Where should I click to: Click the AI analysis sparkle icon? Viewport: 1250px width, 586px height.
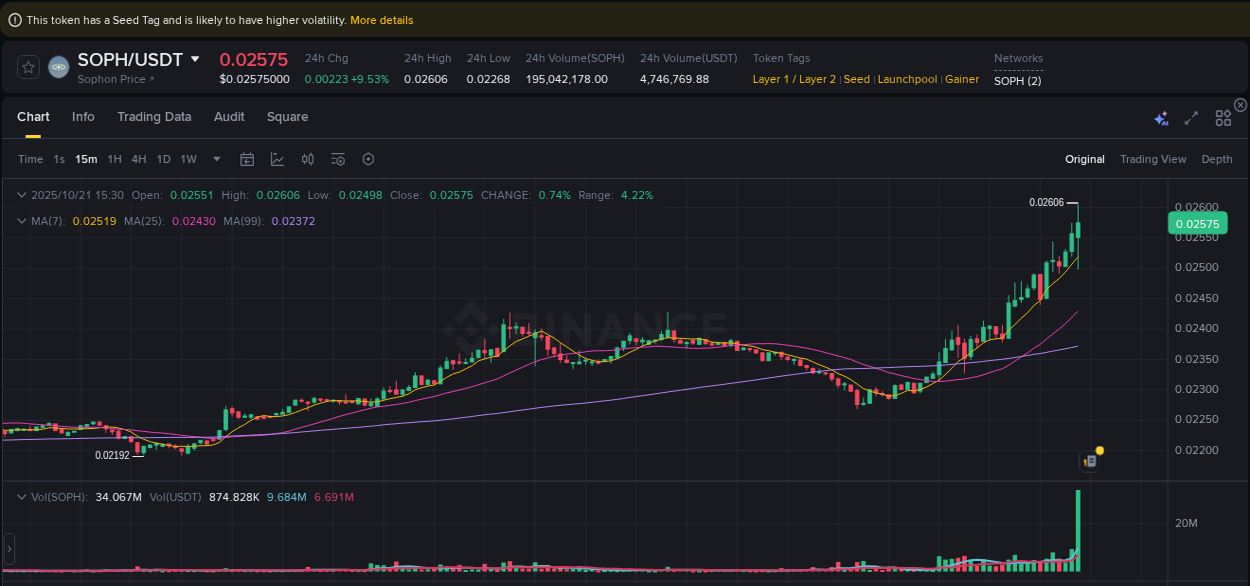pos(1161,118)
